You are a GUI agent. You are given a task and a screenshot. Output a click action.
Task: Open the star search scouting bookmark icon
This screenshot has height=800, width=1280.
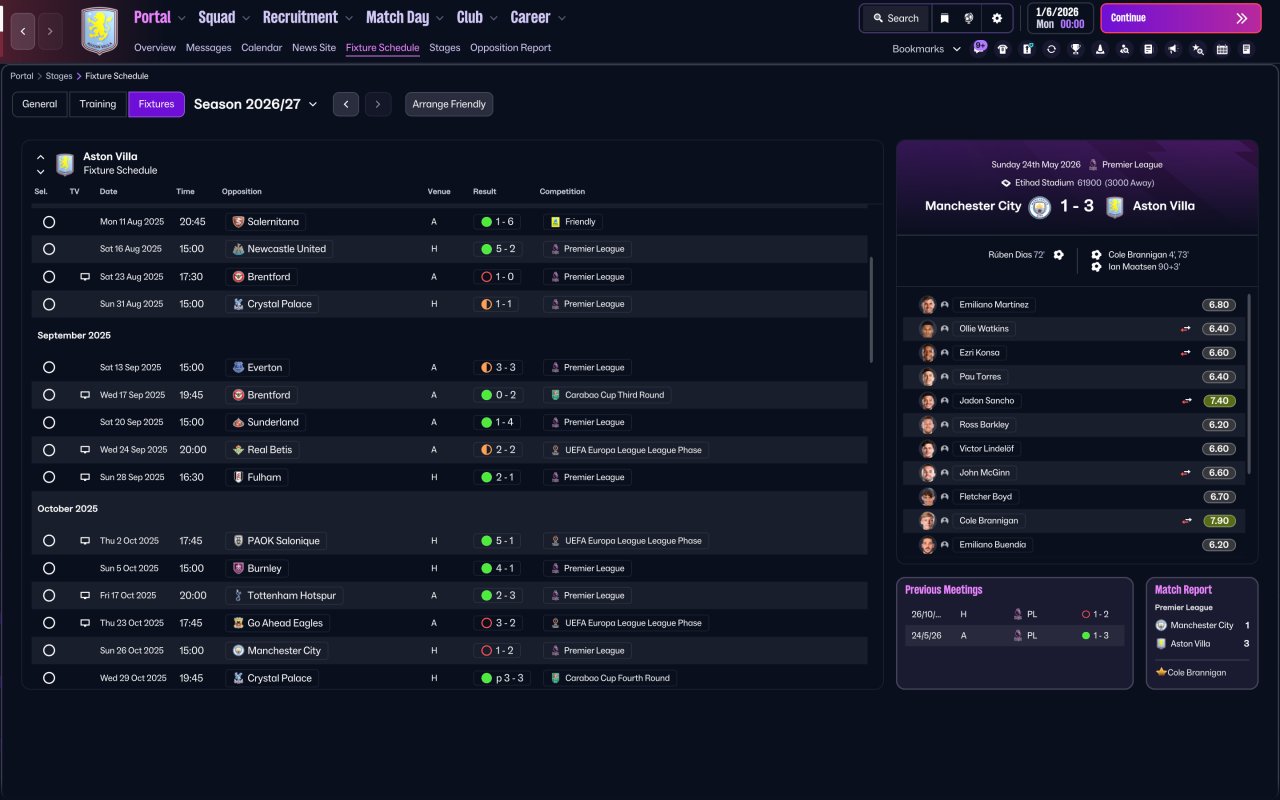point(1198,49)
